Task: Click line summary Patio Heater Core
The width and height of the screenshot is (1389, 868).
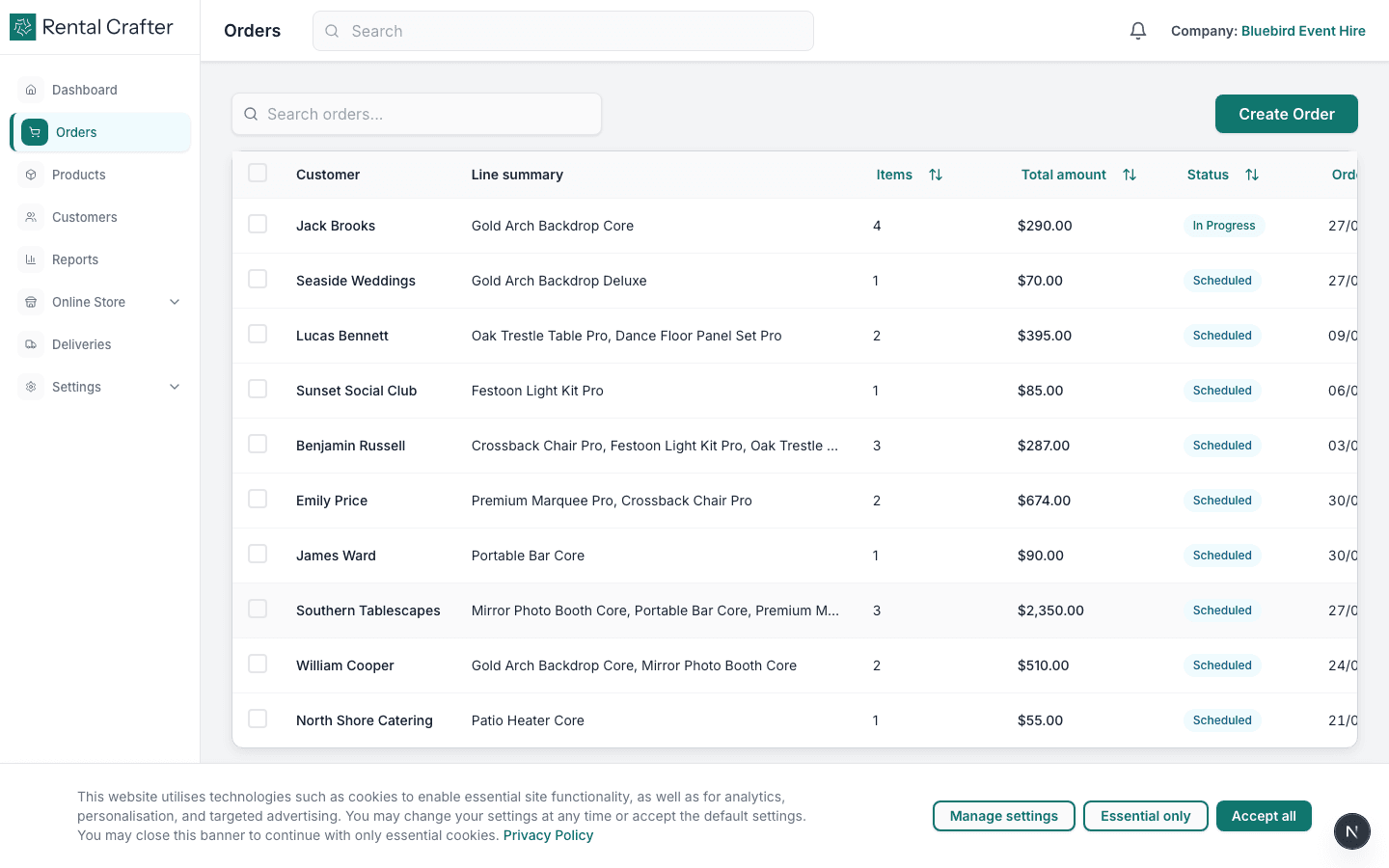Action: 528,720
